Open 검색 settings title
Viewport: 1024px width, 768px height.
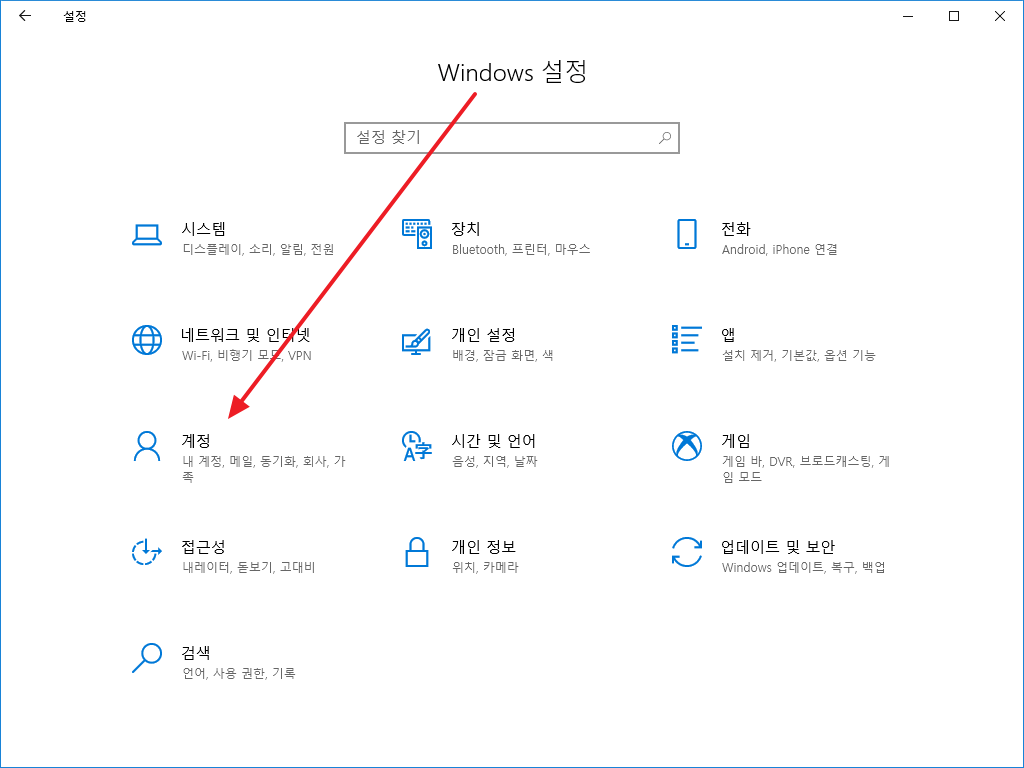(x=196, y=652)
